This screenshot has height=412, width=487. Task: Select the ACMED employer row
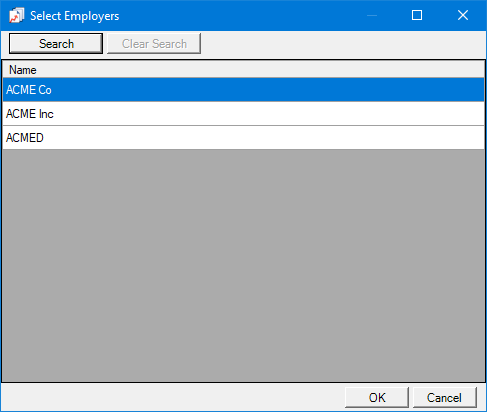click(x=243, y=138)
